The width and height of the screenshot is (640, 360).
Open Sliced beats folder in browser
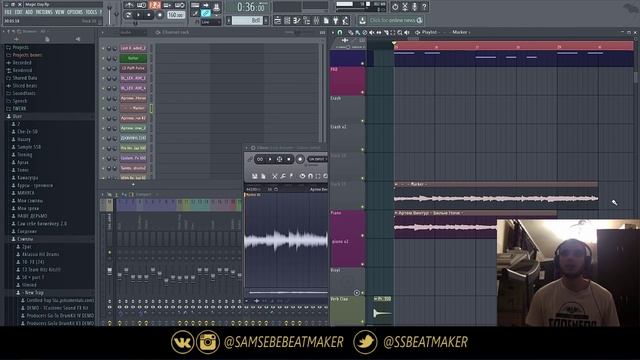tap(24, 86)
